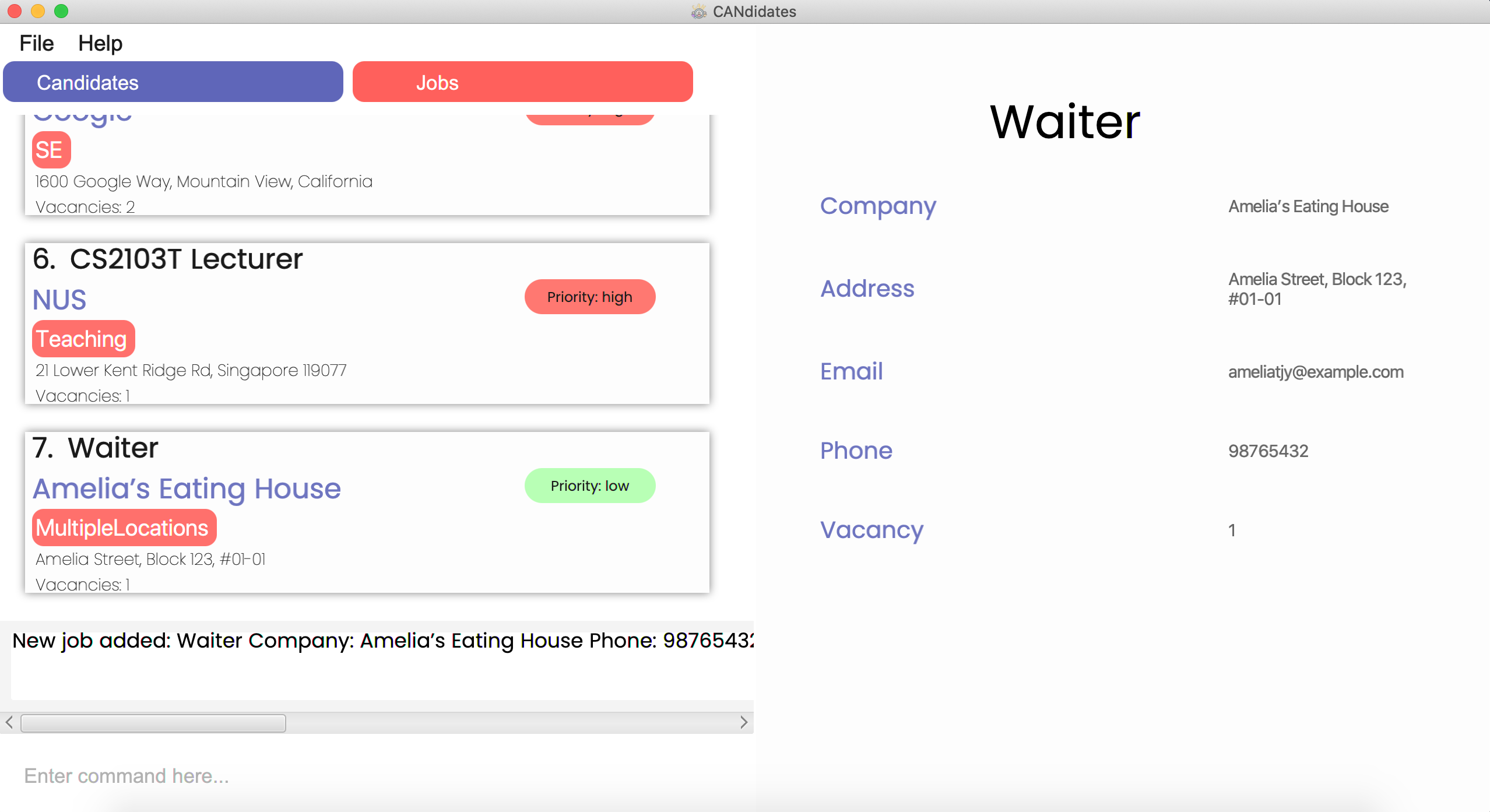1490x812 pixels.
Task: Click NUS company name link
Action: (58, 298)
